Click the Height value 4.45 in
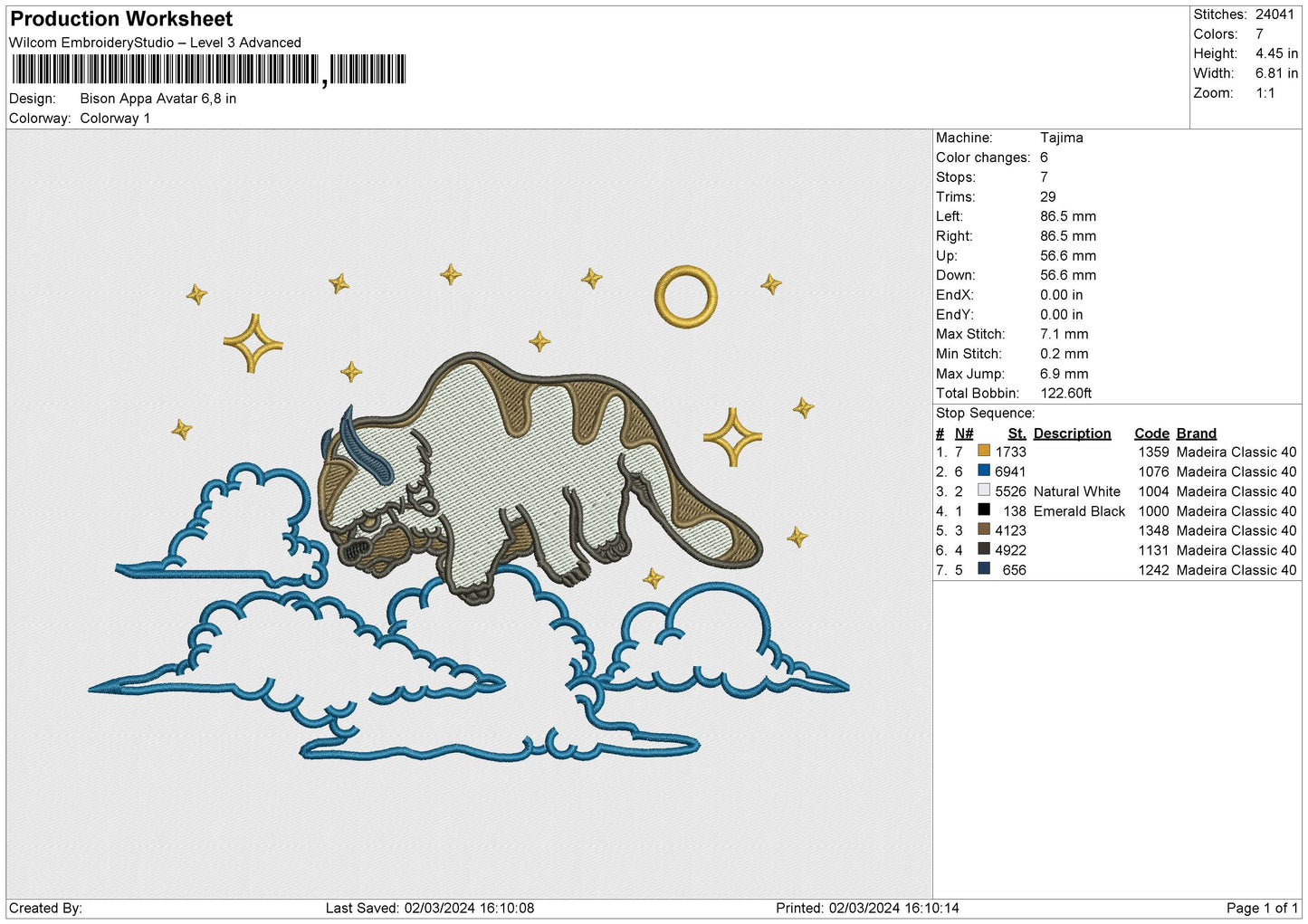 [x=1276, y=54]
